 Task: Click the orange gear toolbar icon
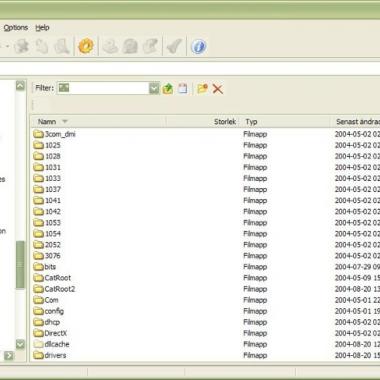[86, 46]
